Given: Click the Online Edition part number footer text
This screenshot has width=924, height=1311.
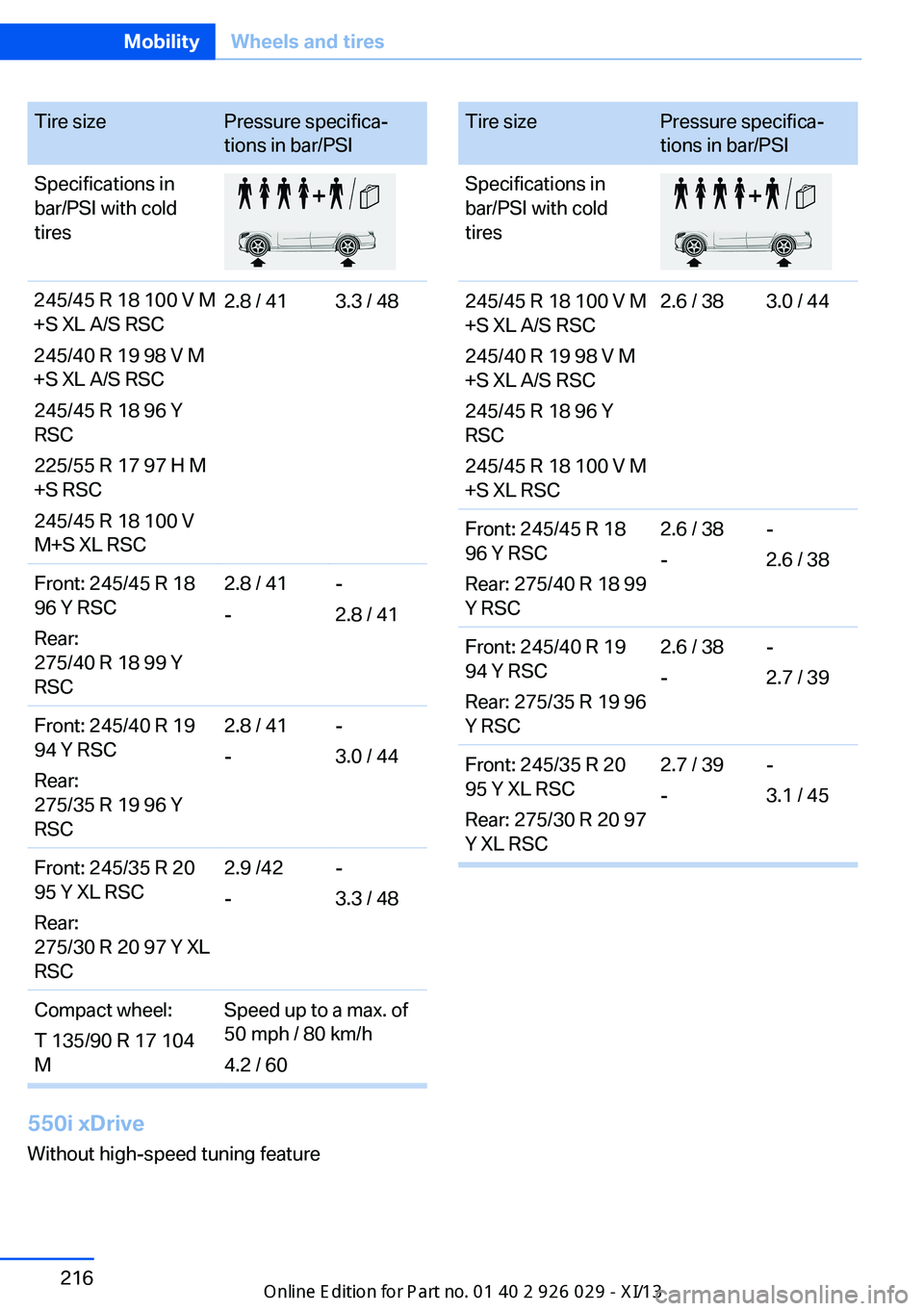Looking at the screenshot, I should click(463, 1292).
